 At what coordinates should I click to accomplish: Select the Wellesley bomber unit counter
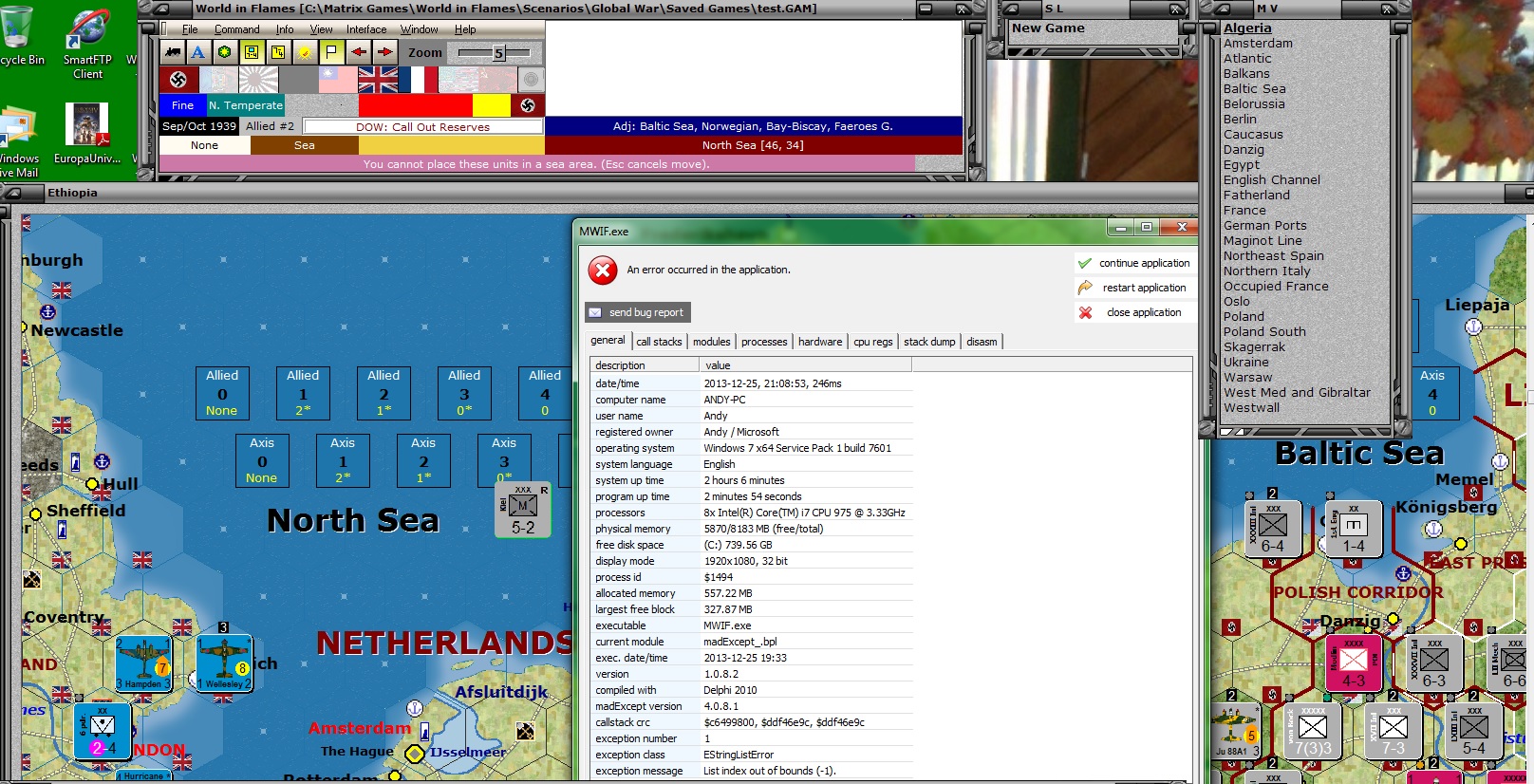click(x=224, y=663)
